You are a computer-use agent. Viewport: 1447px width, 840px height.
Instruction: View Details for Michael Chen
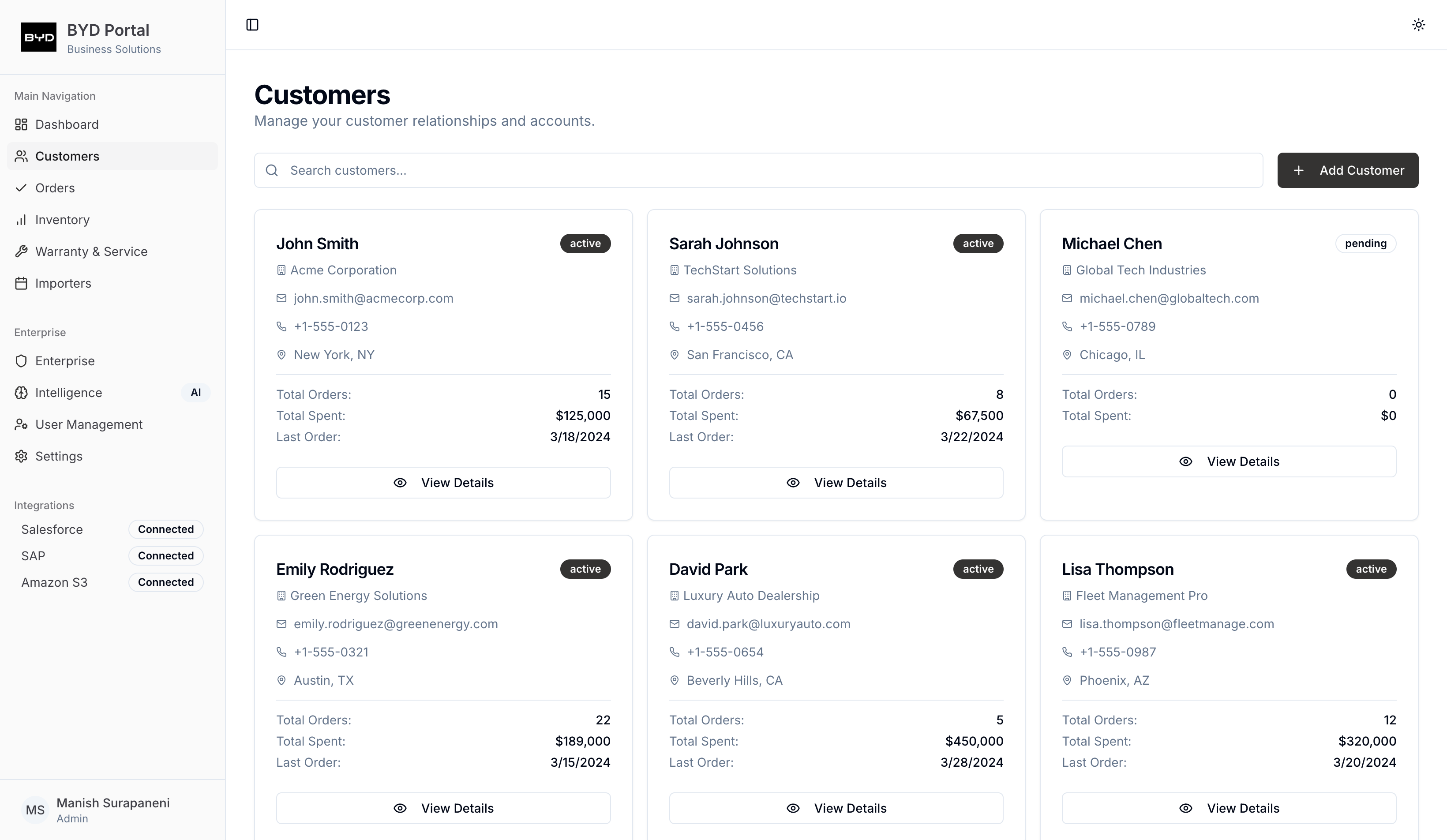click(x=1229, y=461)
